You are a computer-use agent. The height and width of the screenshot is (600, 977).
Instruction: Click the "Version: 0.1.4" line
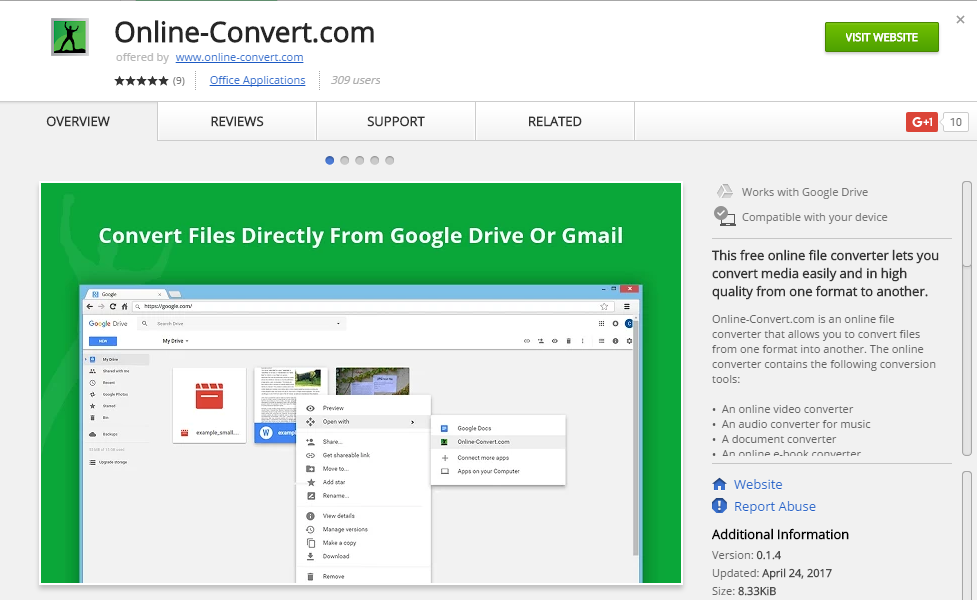point(746,555)
